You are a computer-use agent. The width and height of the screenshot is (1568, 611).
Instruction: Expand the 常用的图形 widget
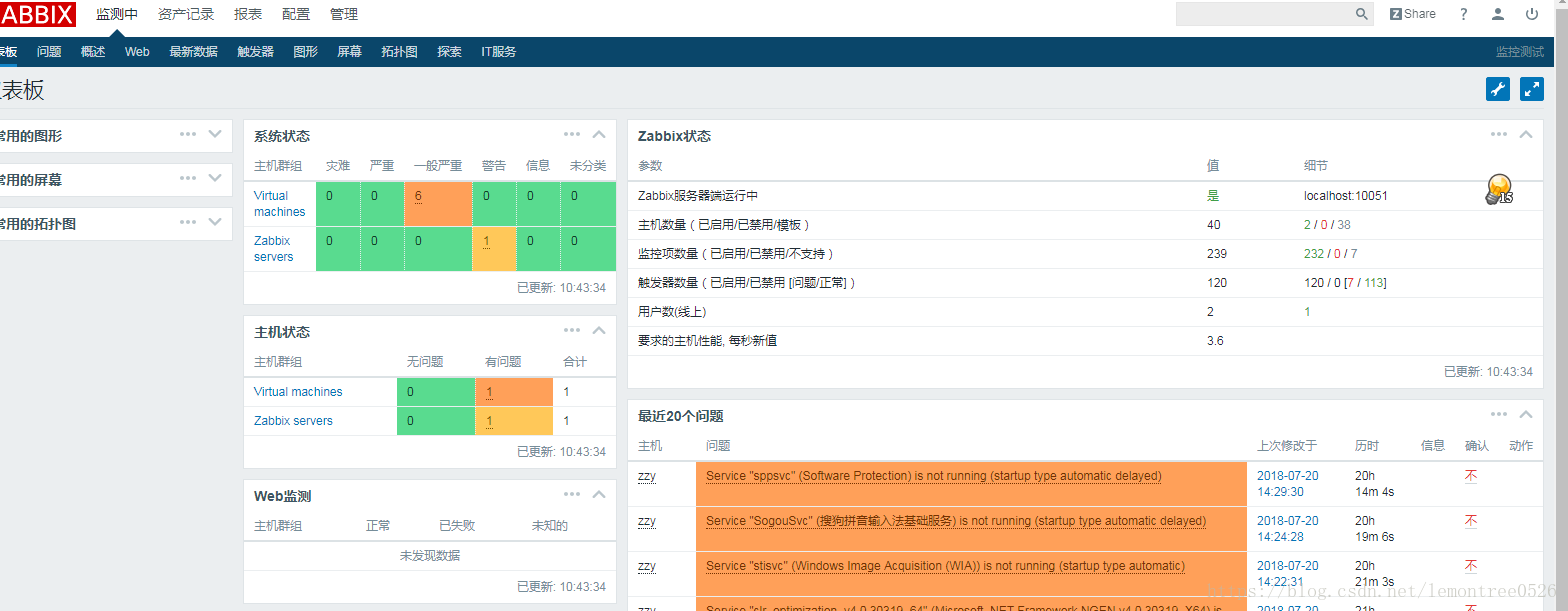215,134
